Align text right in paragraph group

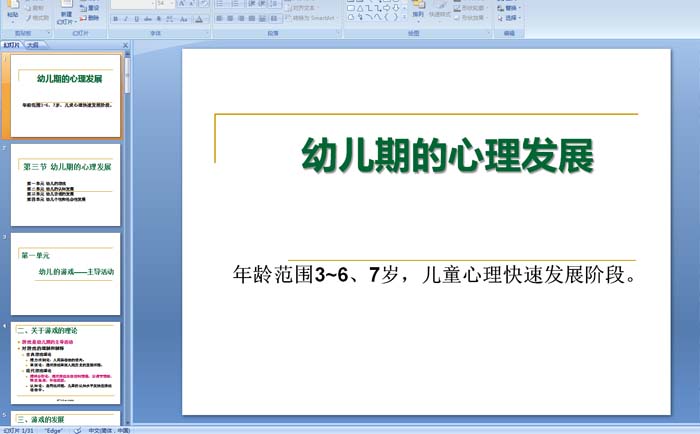tap(241, 18)
